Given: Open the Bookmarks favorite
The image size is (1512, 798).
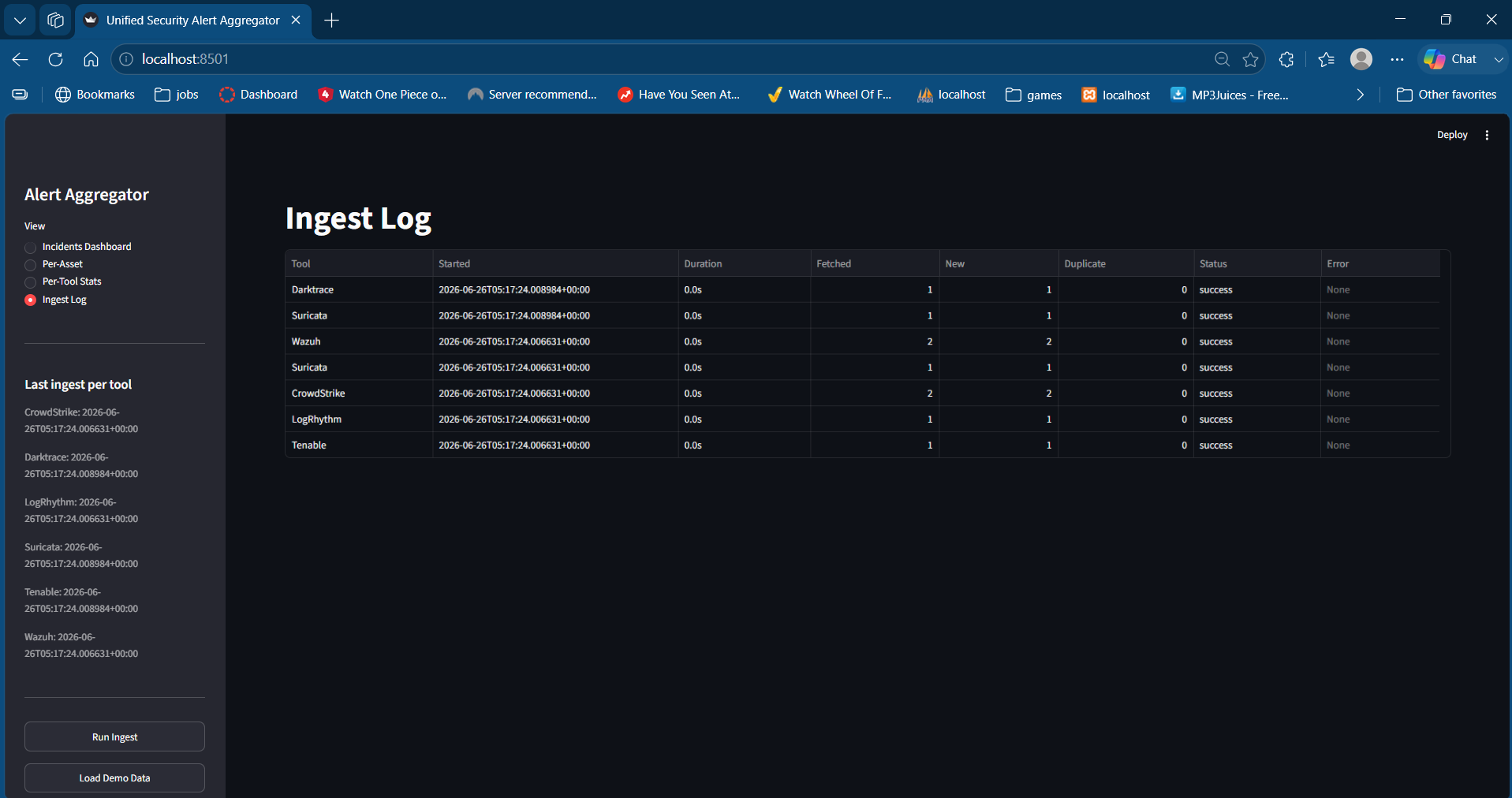Looking at the screenshot, I should tap(95, 95).
